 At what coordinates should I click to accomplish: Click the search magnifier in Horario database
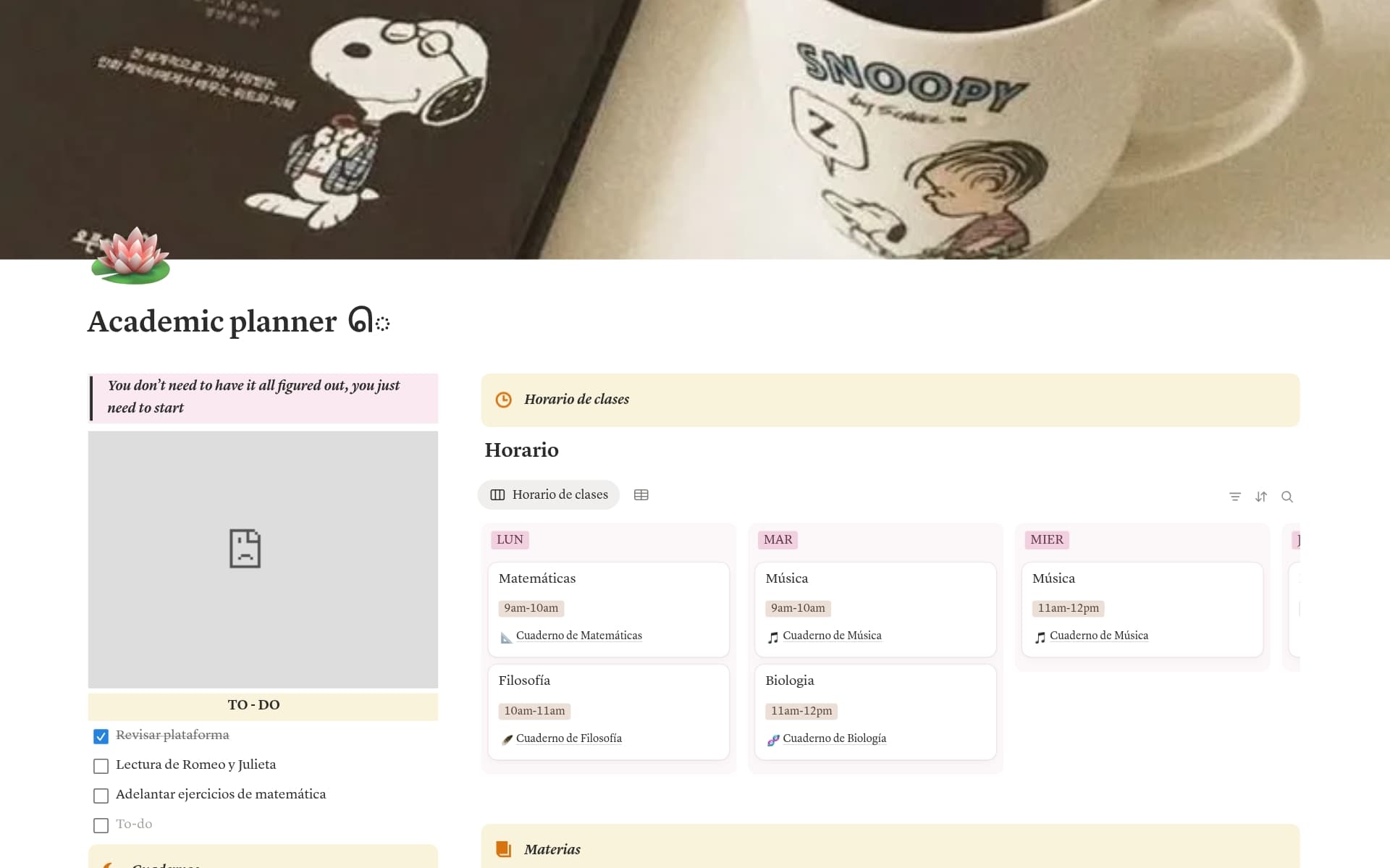click(1287, 497)
